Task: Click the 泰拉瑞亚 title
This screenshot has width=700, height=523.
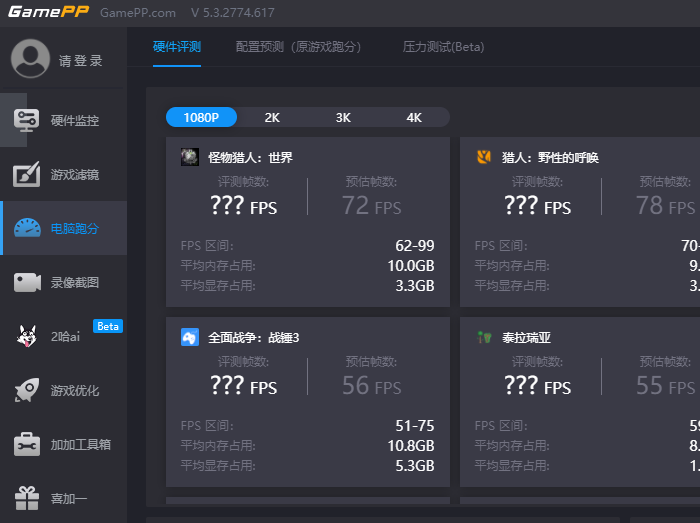Action: [526, 338]
